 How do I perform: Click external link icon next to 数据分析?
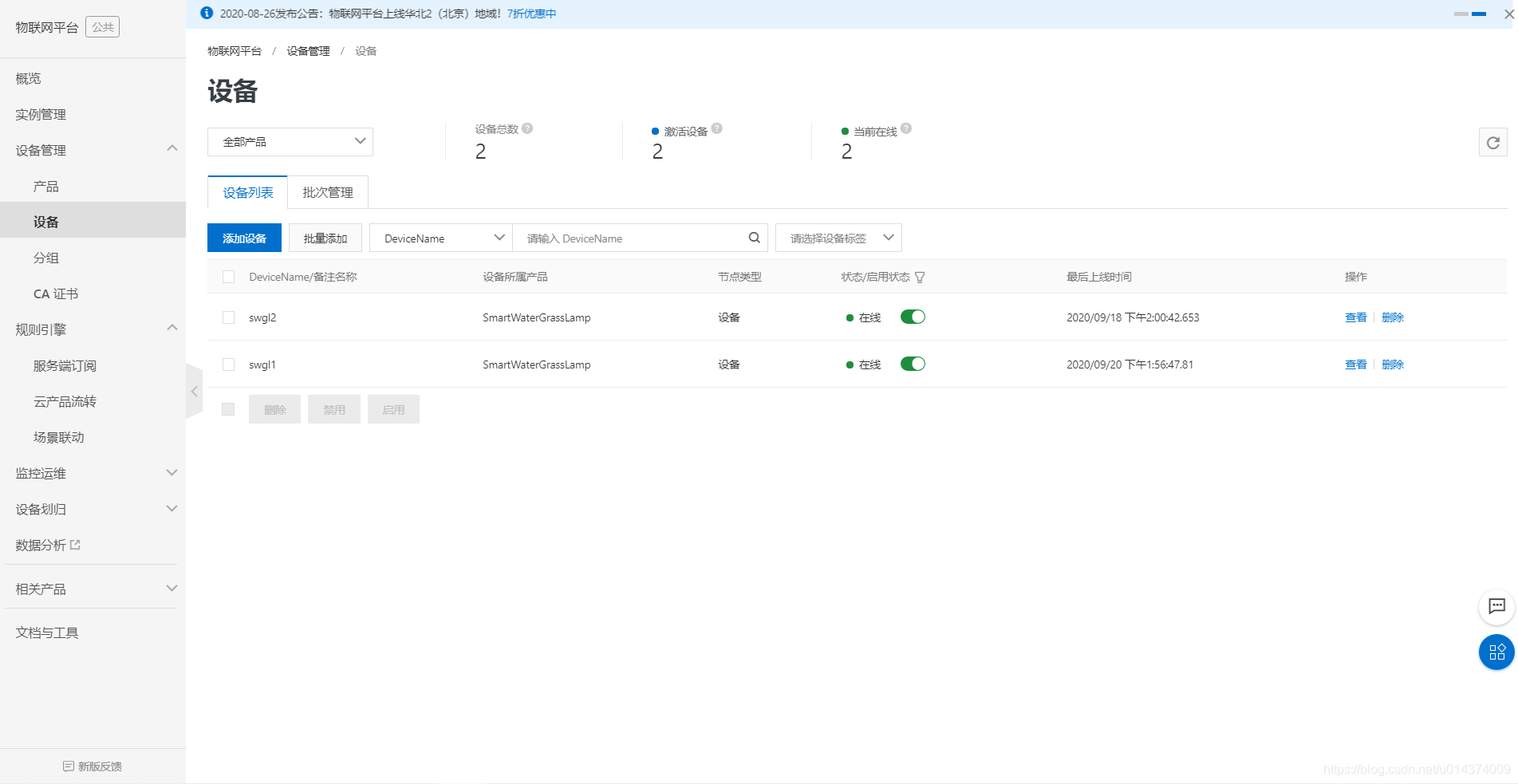pyautogui.click(x=76, y=545)
